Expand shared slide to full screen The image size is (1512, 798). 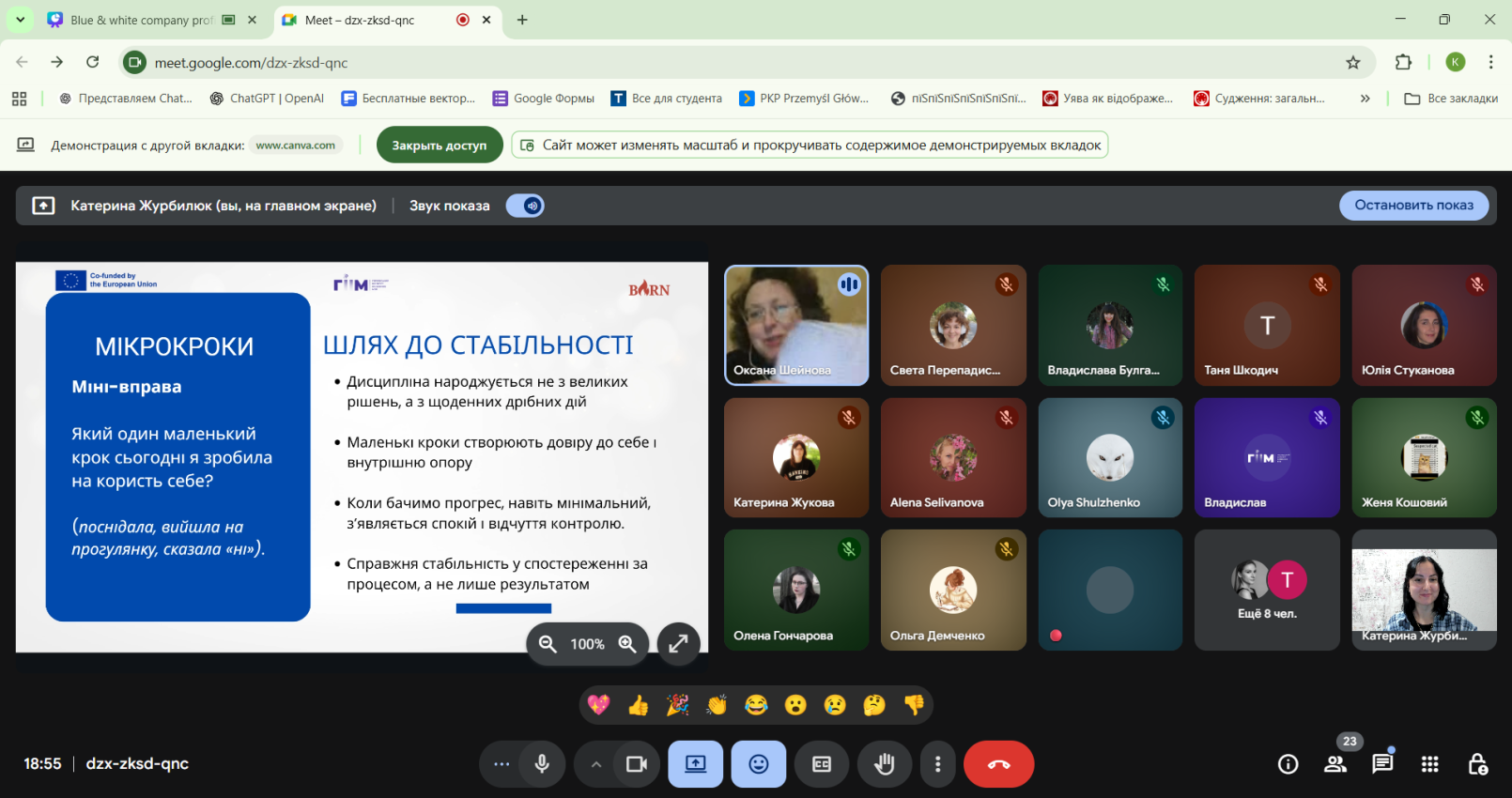(x=678, y=644)
